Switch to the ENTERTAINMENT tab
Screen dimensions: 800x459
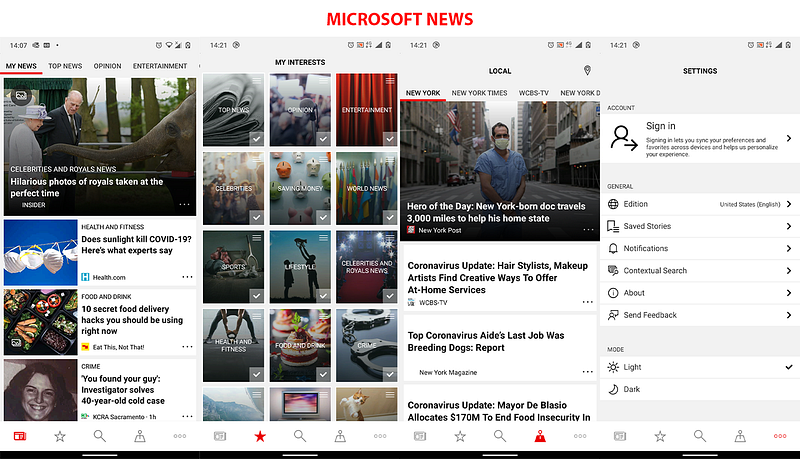click(160, 66)
